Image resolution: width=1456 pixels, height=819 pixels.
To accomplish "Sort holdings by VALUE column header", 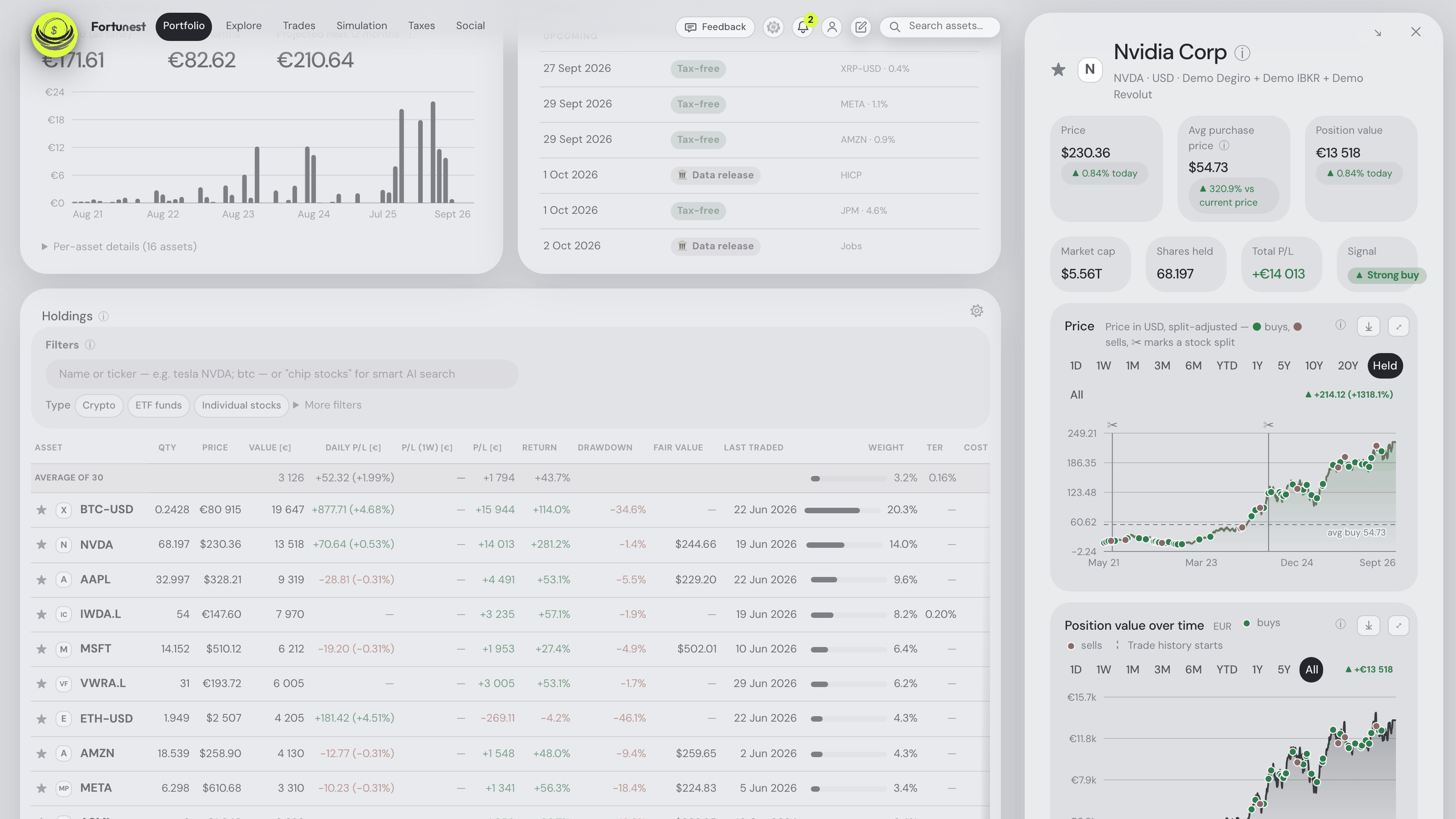I will click(x=270, y=448).
